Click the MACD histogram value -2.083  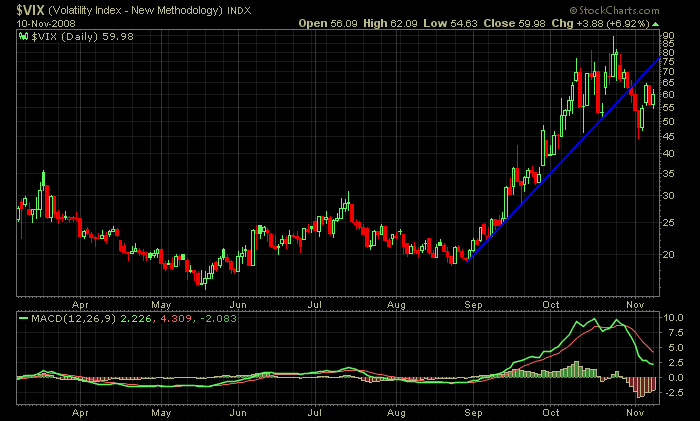click(x=218, y=319)
